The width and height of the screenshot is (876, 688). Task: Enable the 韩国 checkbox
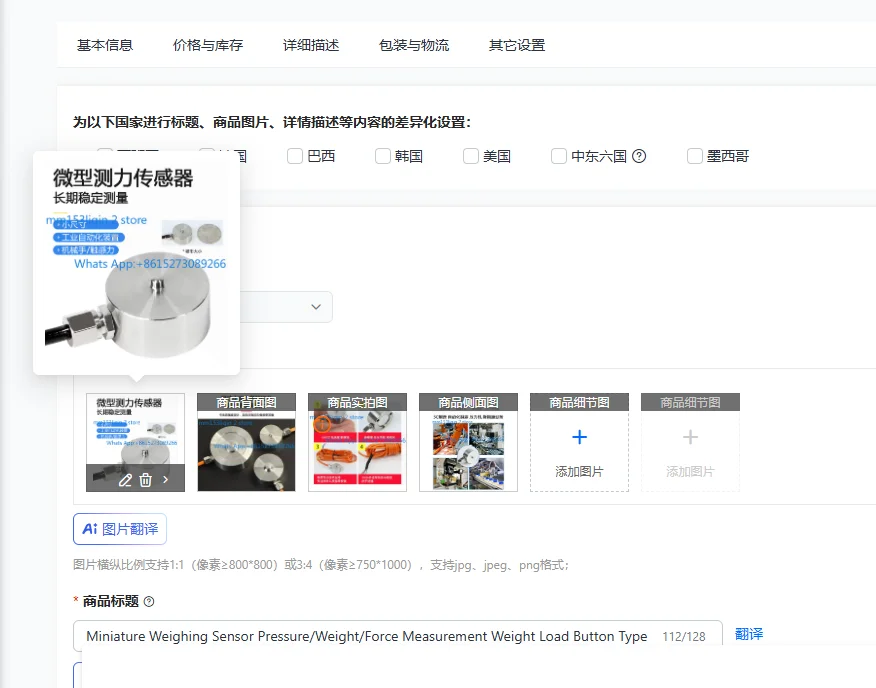383,156
